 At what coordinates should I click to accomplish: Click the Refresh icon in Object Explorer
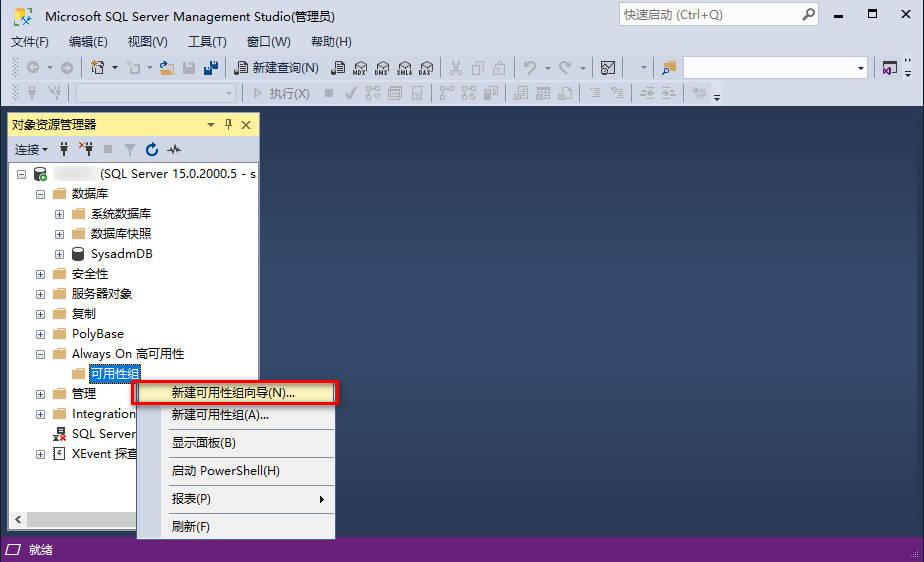[x=151, y=150]
